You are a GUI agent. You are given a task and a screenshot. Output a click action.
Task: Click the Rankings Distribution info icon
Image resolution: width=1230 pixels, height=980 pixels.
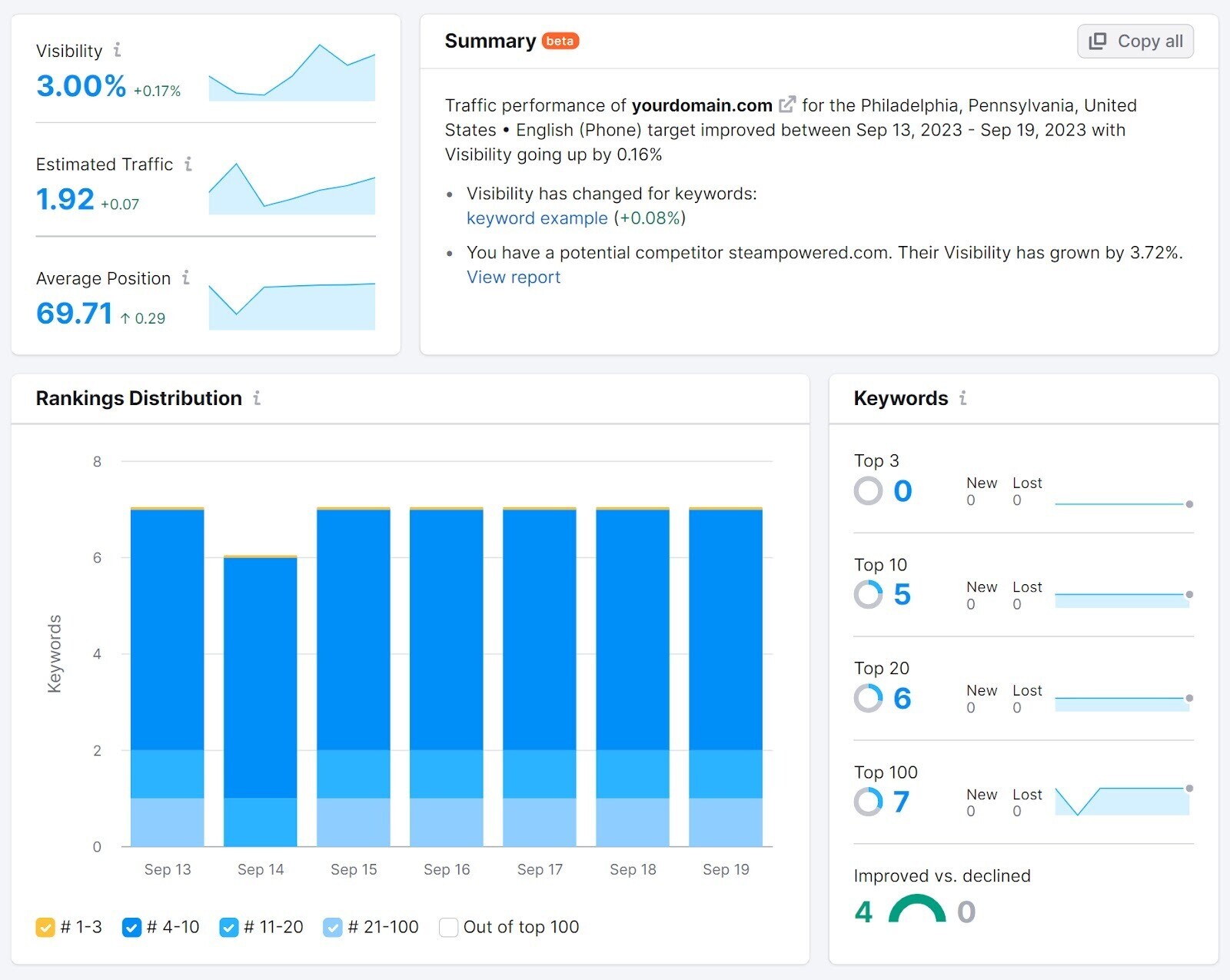(x=257, y=398)
